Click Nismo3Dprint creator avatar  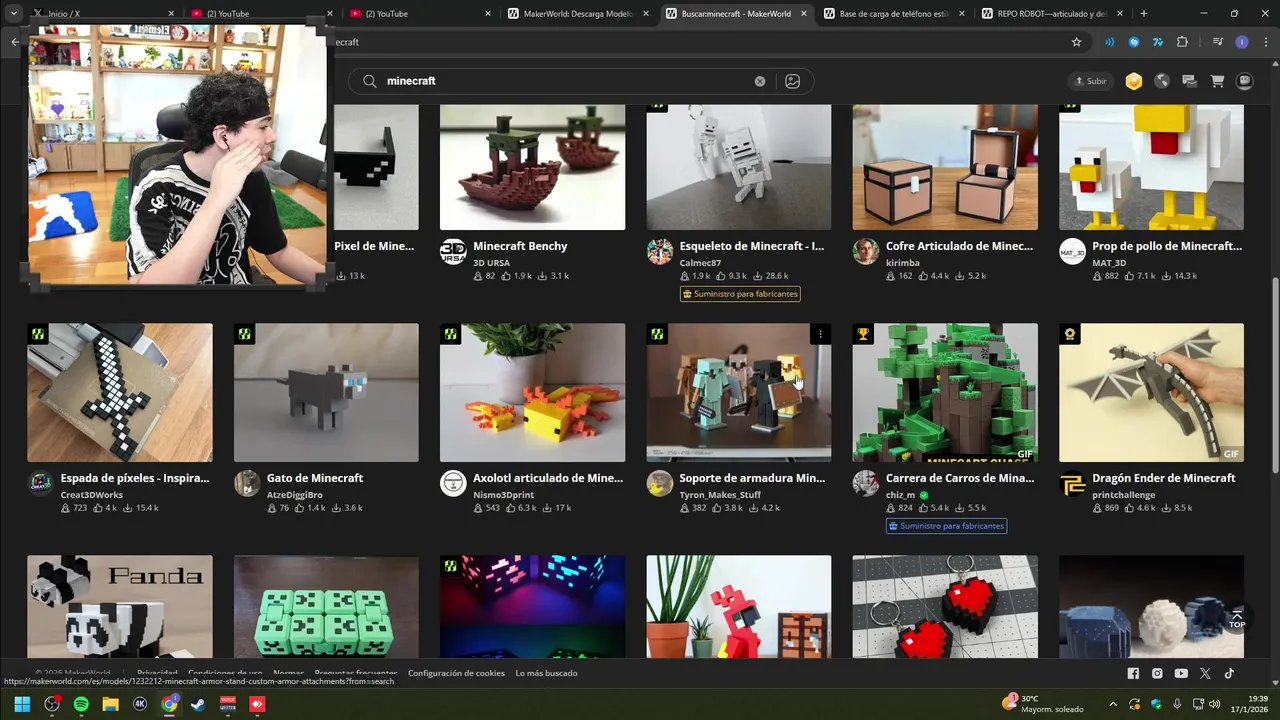pos(453,484)
